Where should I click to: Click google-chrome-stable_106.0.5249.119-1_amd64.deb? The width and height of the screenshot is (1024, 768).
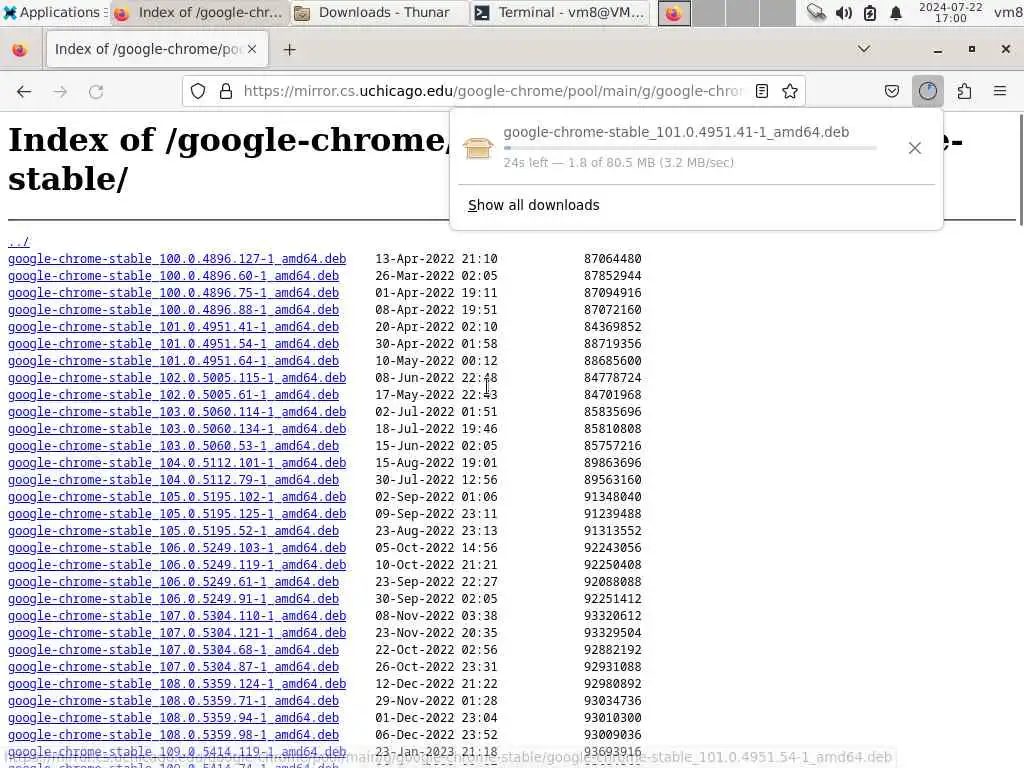(x=177, y=564)
